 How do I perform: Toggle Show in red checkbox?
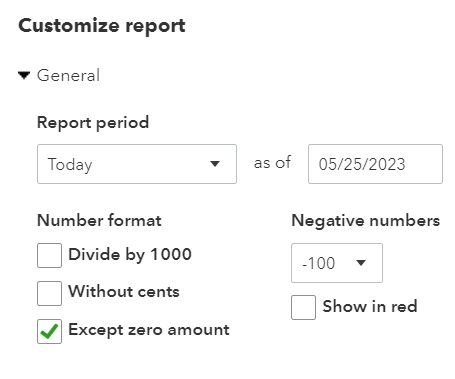click(303, 307)
